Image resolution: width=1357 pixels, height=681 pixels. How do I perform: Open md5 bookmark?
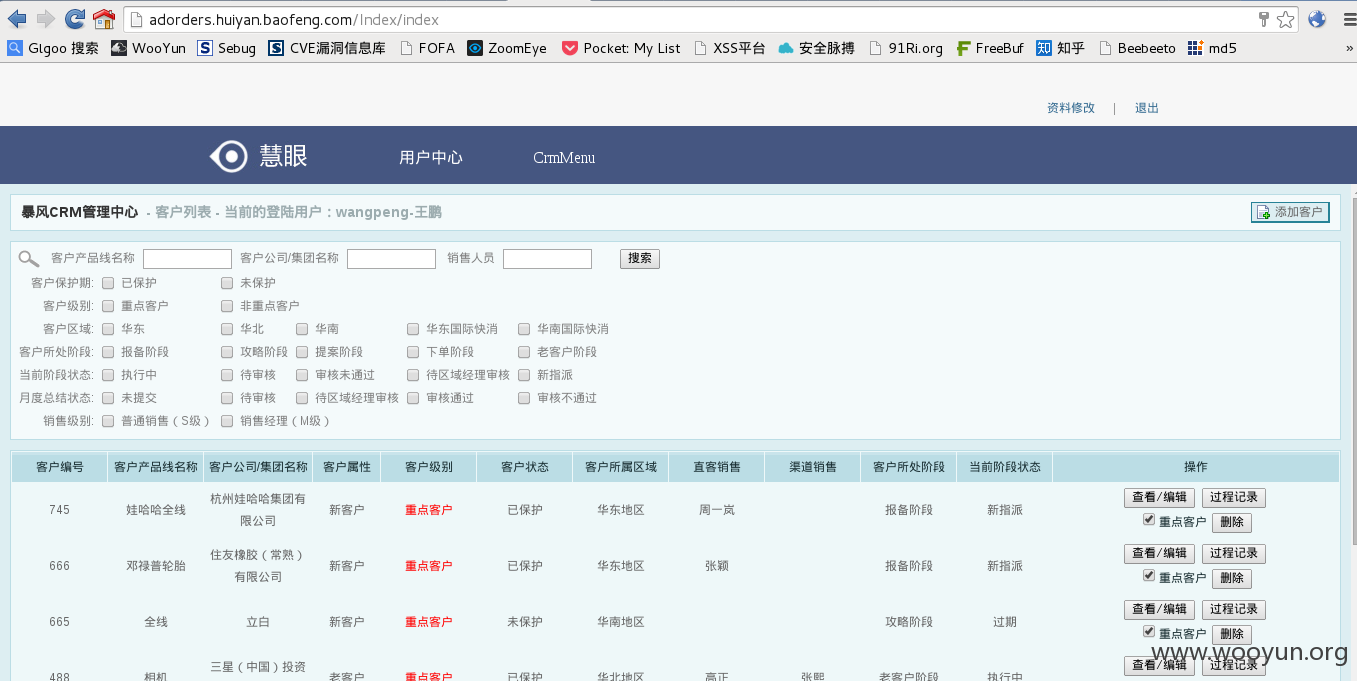pos(1212,47)
